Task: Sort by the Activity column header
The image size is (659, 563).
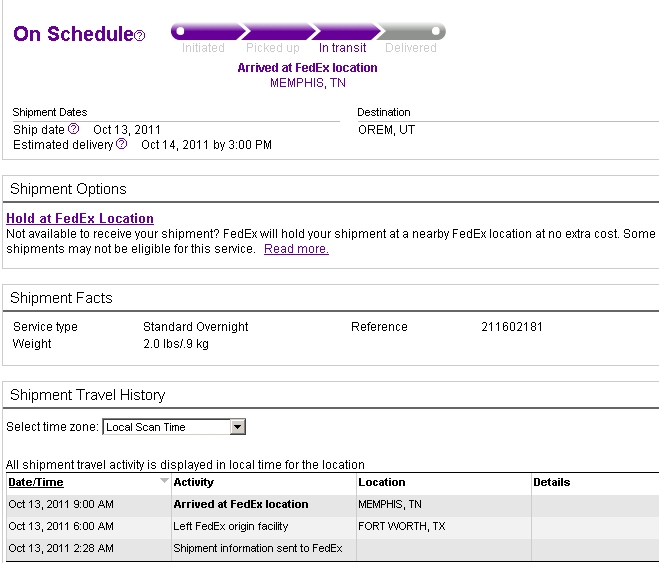Action: (x=194, y=482)
